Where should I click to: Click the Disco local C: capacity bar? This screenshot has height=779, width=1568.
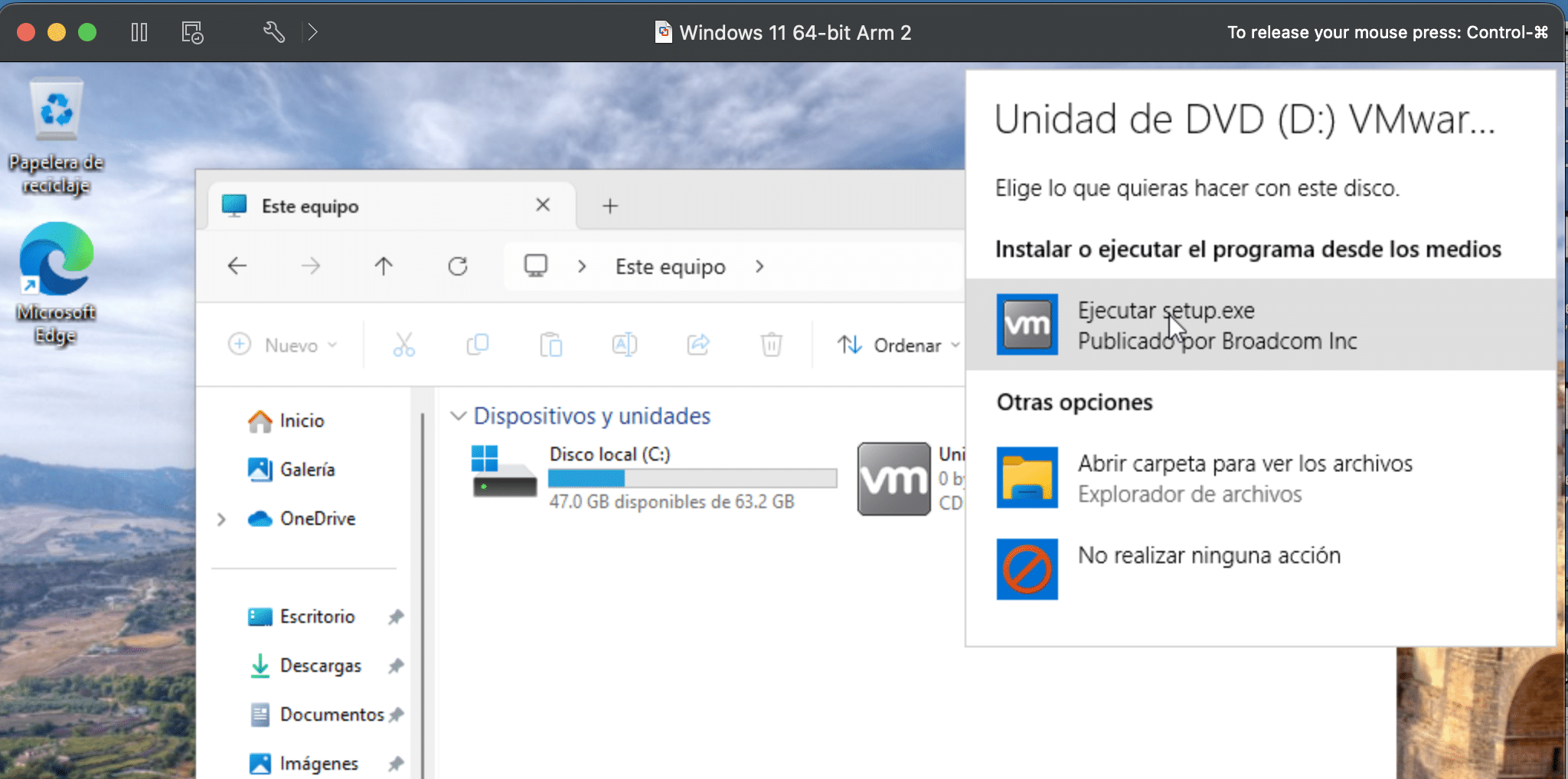(692, 478)
